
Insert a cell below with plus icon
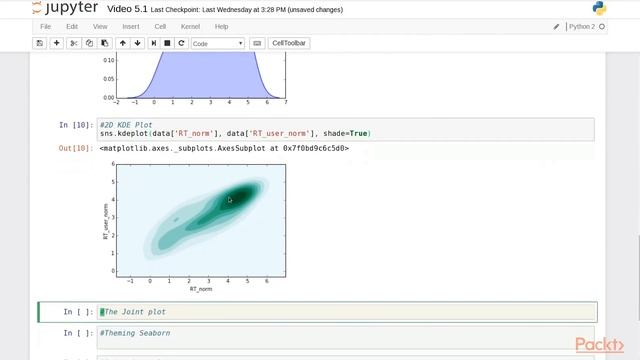coord(56,43)
